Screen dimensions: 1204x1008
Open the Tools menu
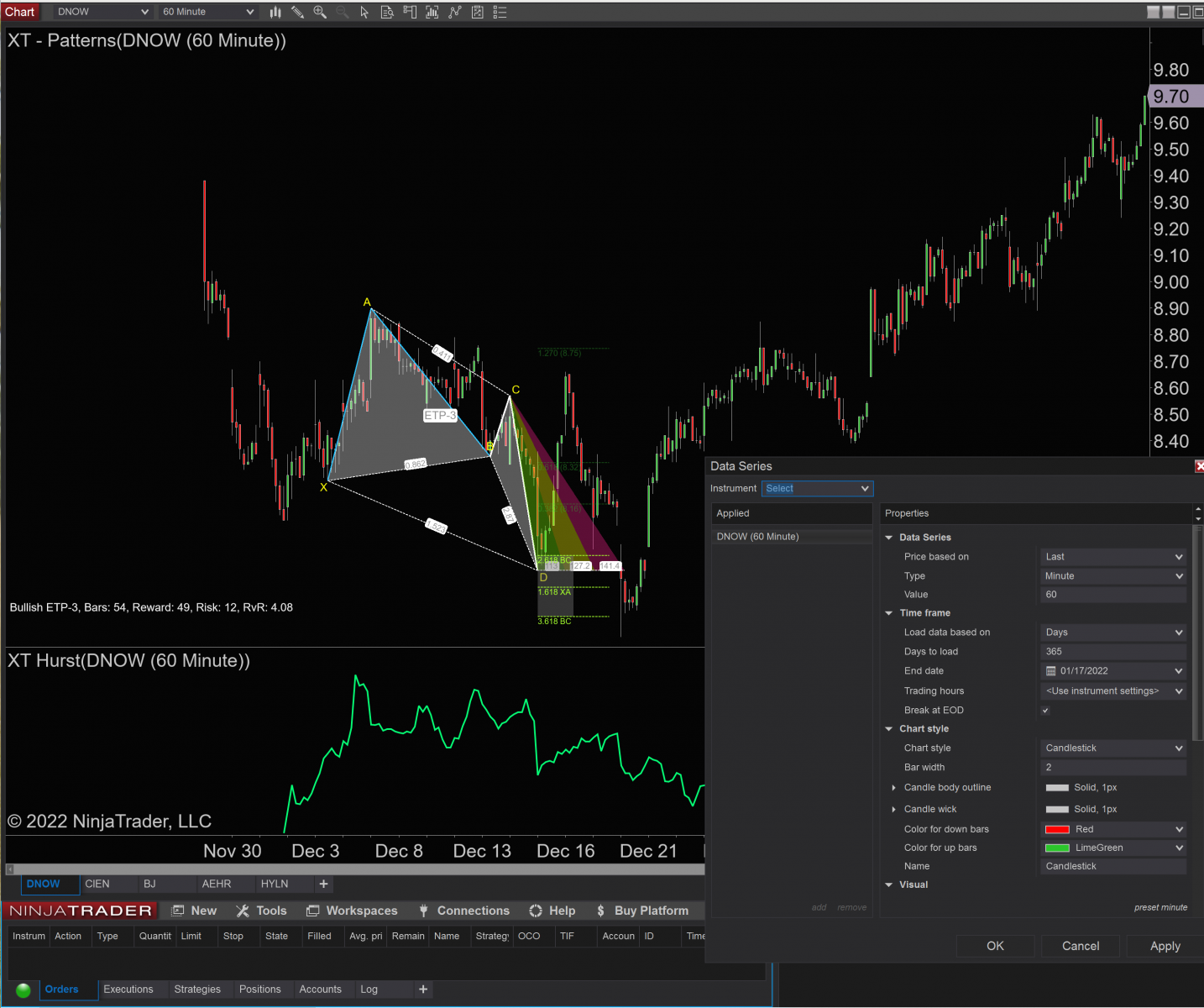[x=262, y=911]
